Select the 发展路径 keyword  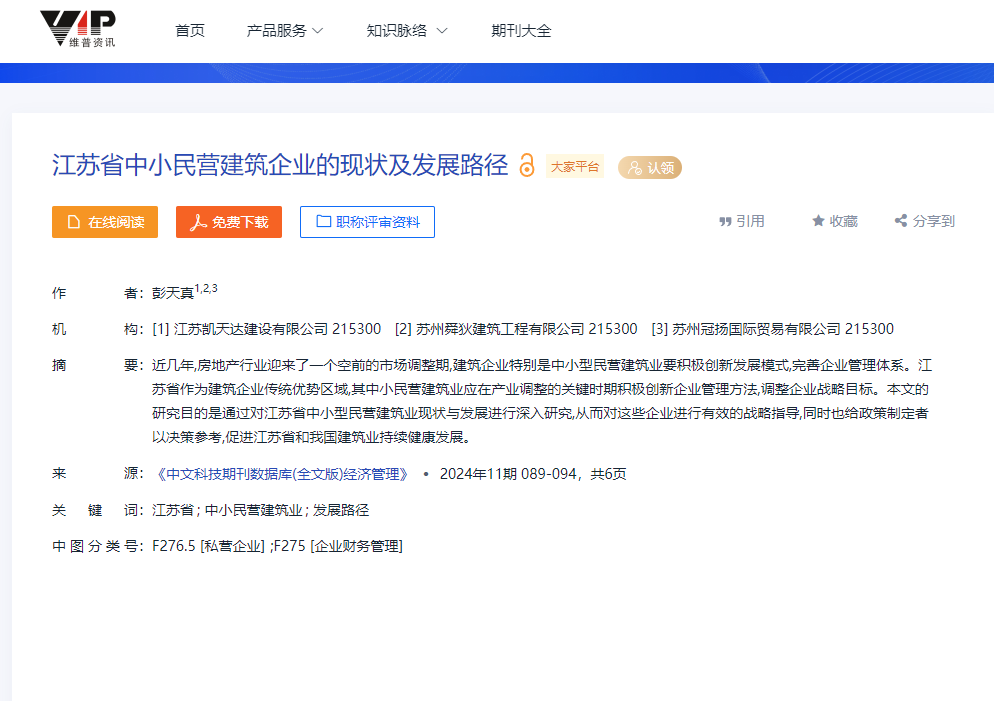point(341,510)
